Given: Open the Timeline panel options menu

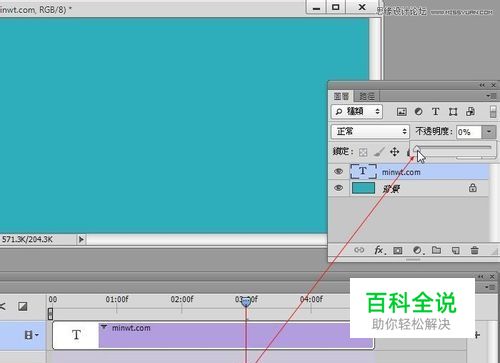Looking at the screenshot, I should [490, 287].
